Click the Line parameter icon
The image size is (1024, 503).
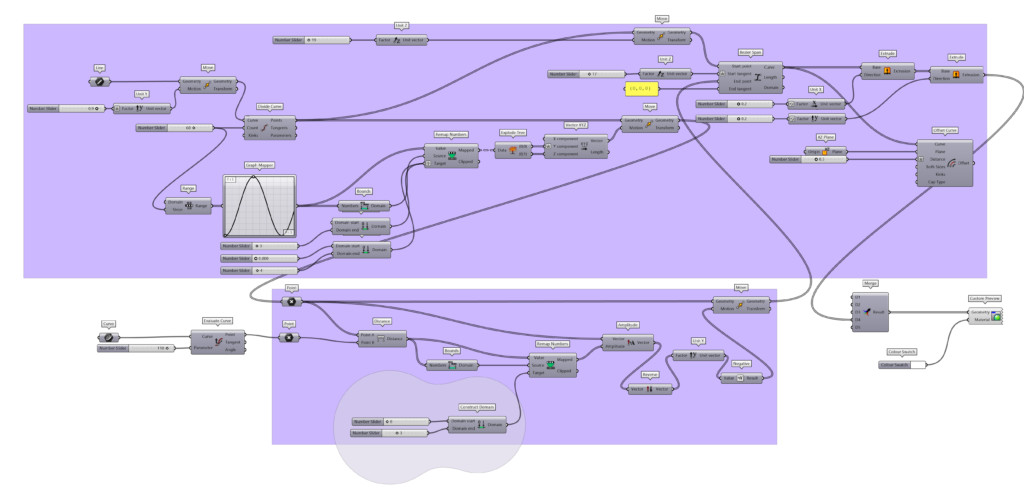click(100, 80)
